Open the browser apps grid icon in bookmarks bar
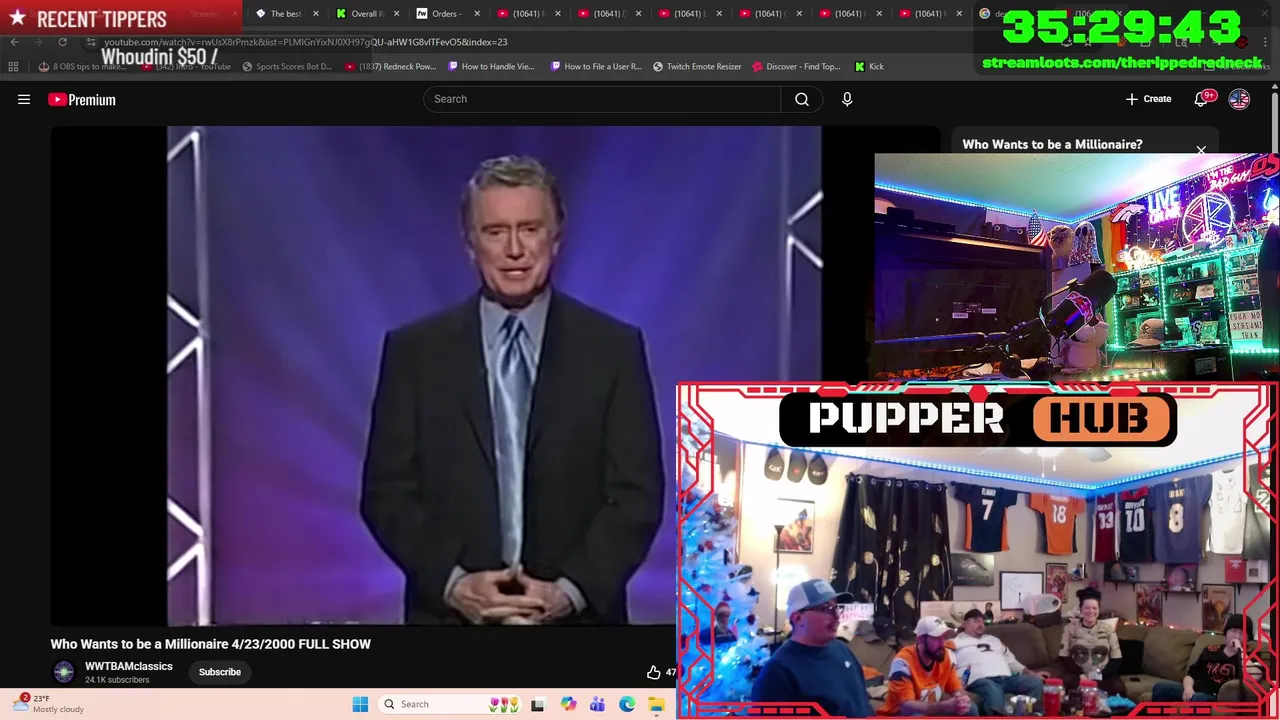The image size is (1280, 720). pyautogui.click(x=13, y=66)
